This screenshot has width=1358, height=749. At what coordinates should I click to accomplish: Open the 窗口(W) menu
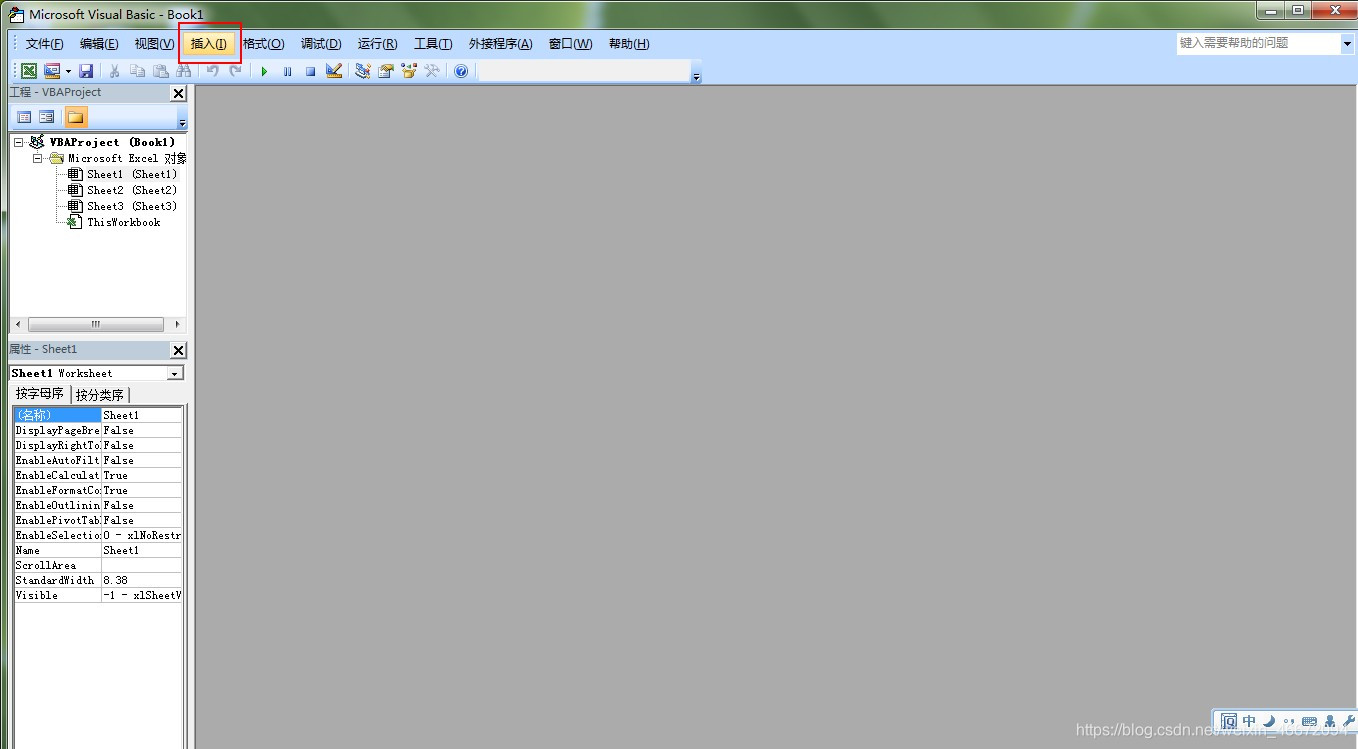coord(570,44)
